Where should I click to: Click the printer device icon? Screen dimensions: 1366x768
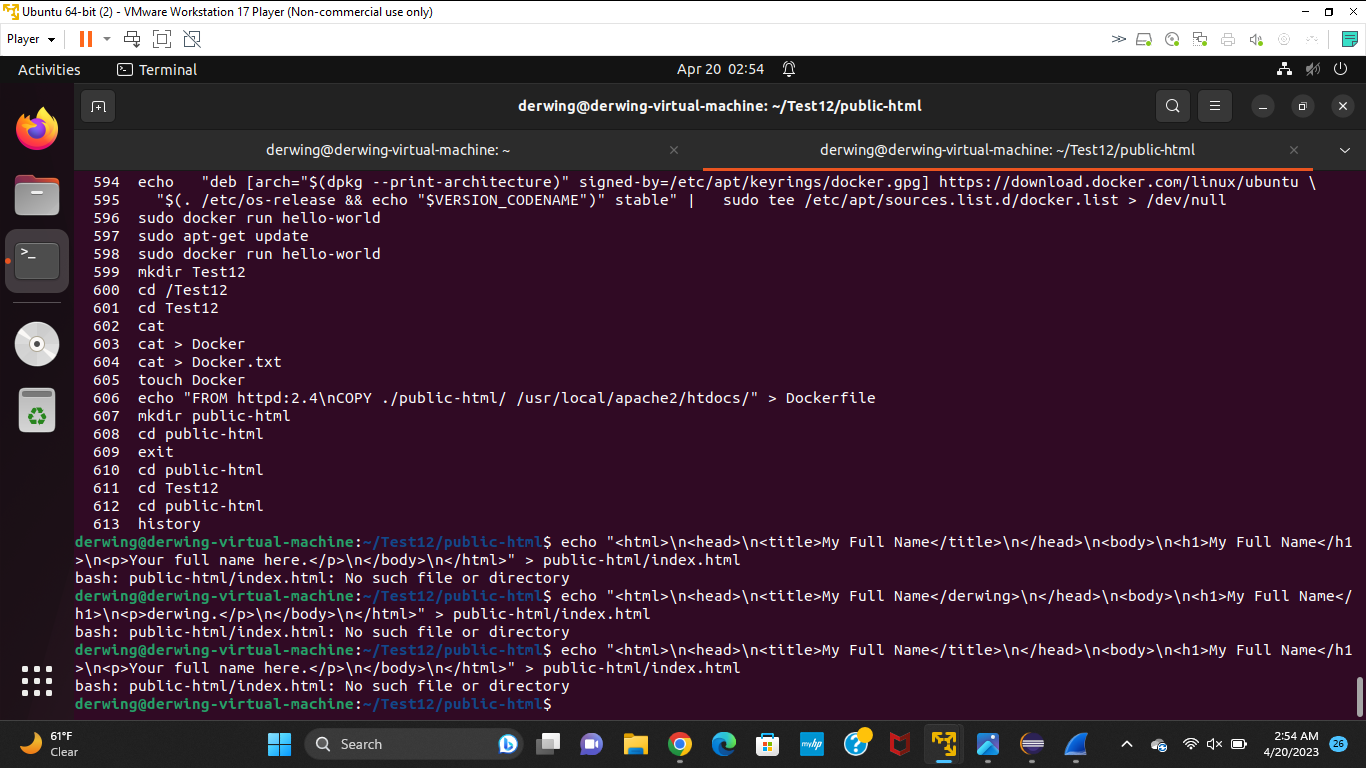coord(1227,39)
